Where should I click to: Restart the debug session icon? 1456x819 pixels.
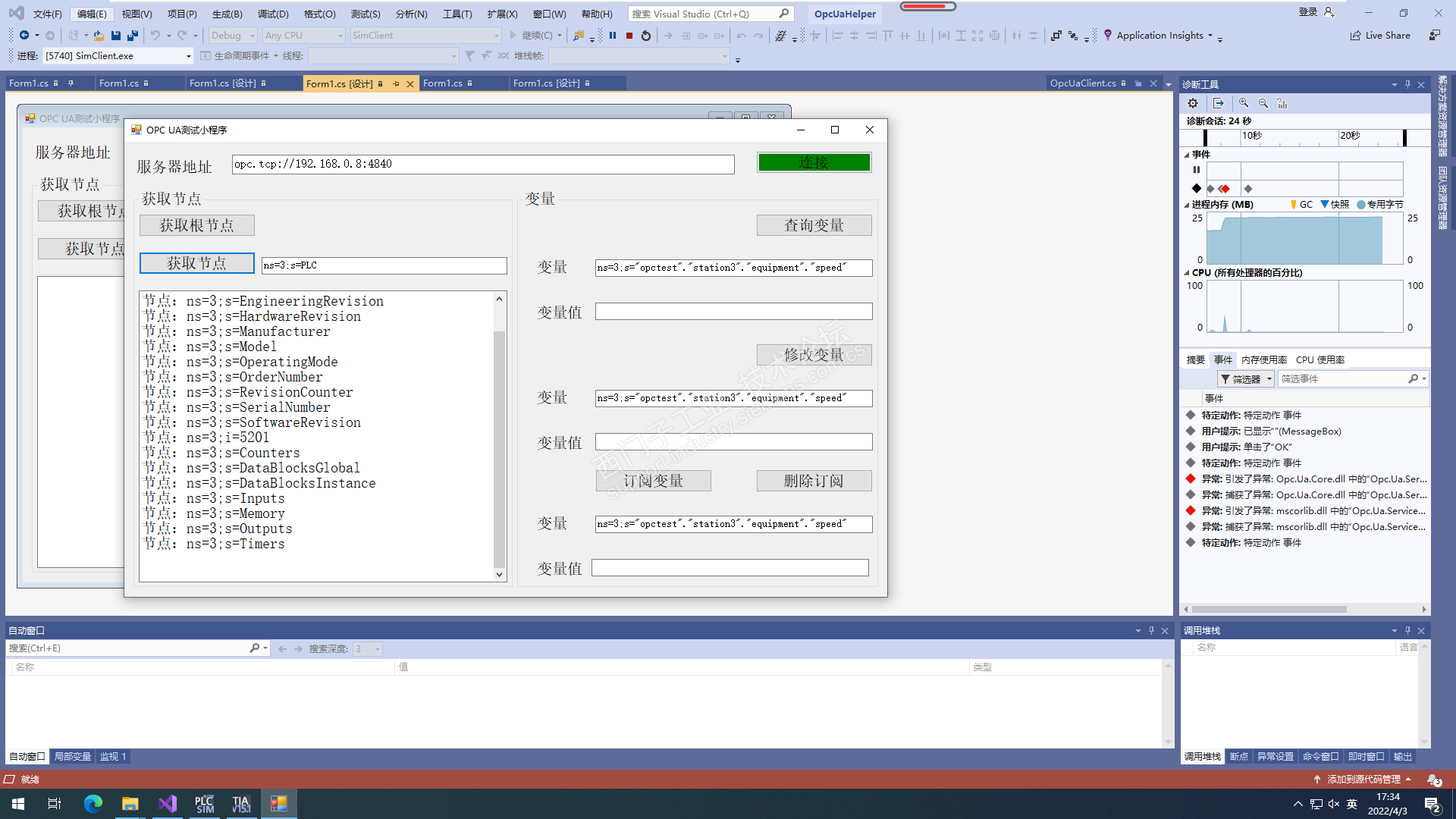[646, 36]
